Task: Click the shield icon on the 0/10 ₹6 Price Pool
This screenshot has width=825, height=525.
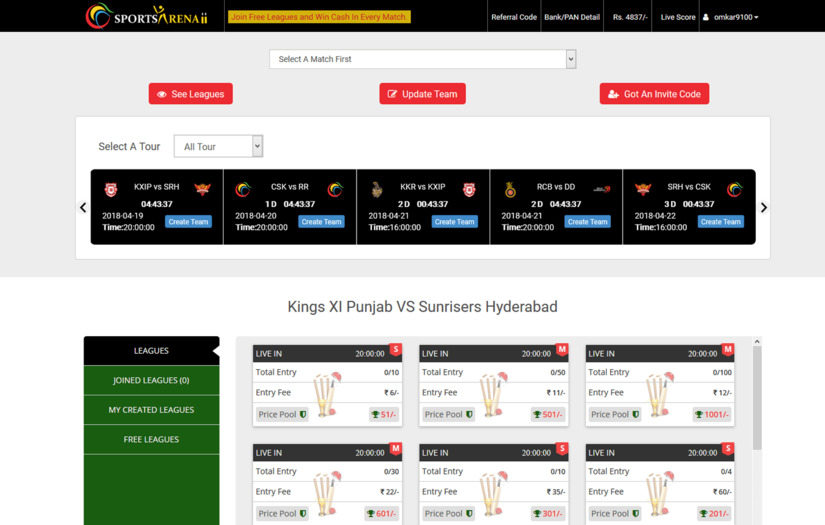Action: (303, 415)
